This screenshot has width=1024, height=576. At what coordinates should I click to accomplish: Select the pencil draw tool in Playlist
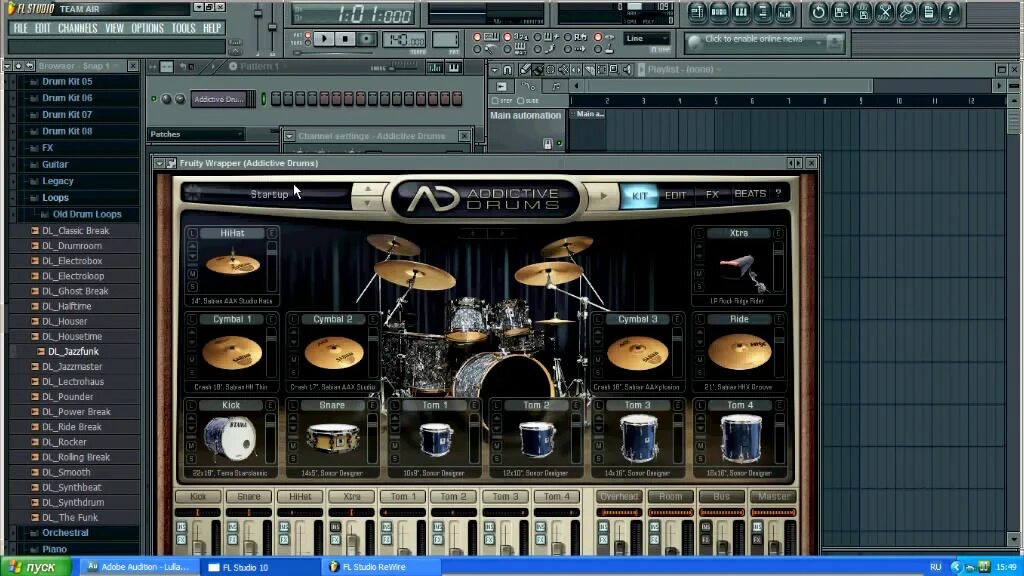524,69
